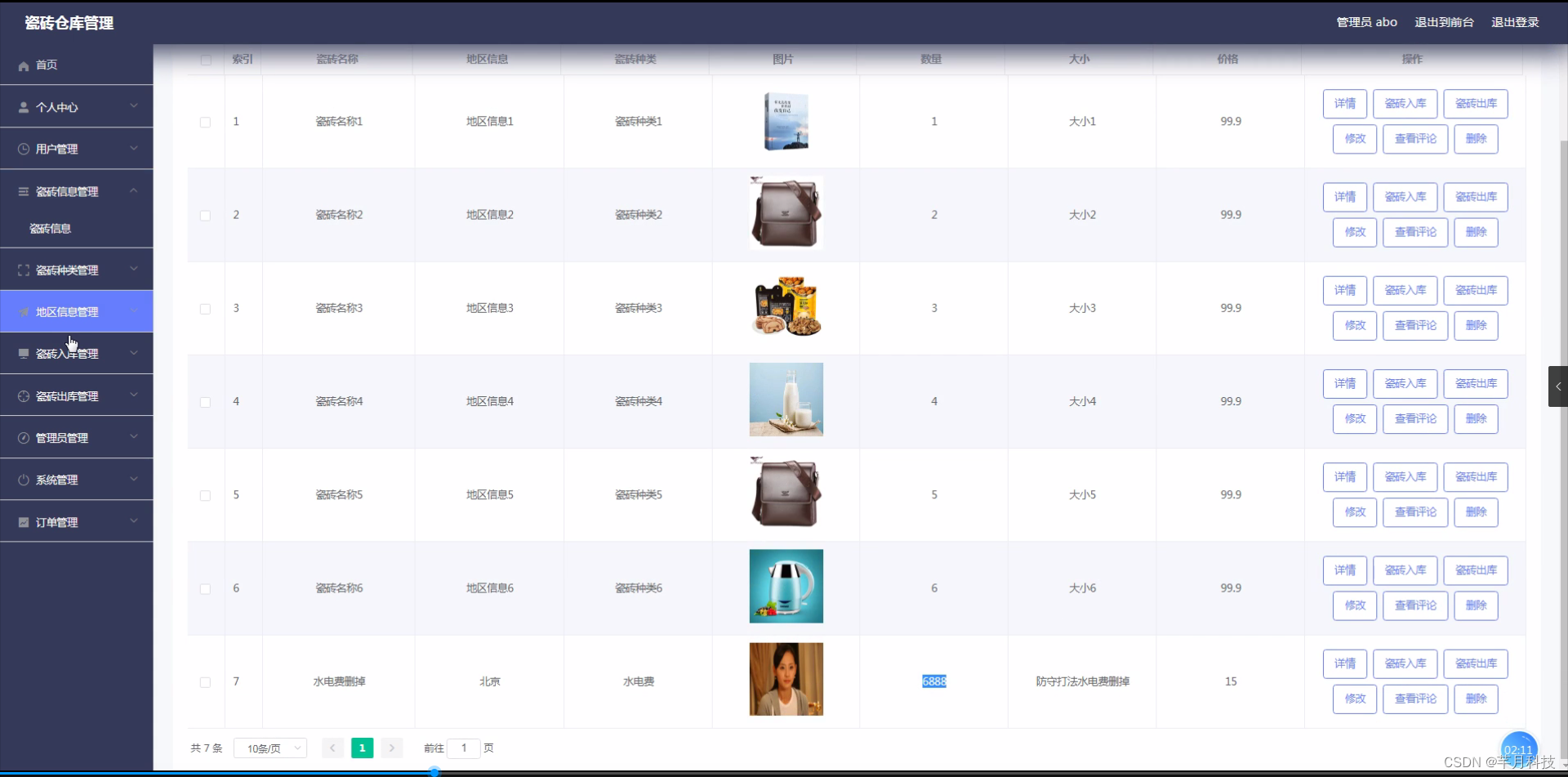Click the home icon beside 首页
The height and width of the screenshot is (777, 1568).
point(23,65)
